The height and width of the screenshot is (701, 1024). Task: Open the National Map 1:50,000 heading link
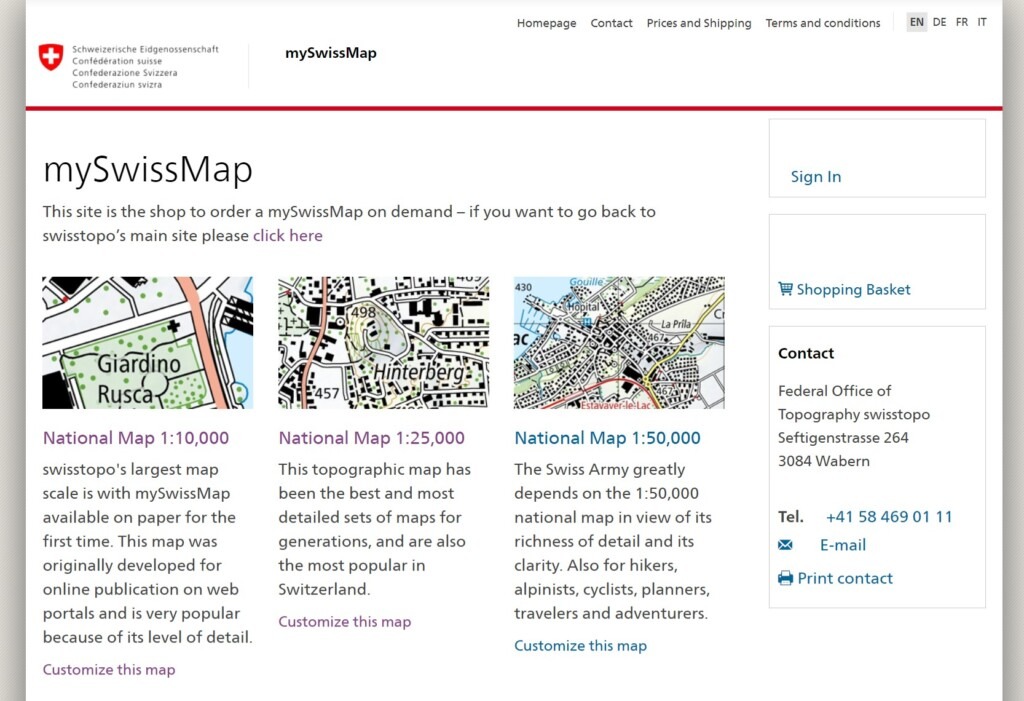607,438
